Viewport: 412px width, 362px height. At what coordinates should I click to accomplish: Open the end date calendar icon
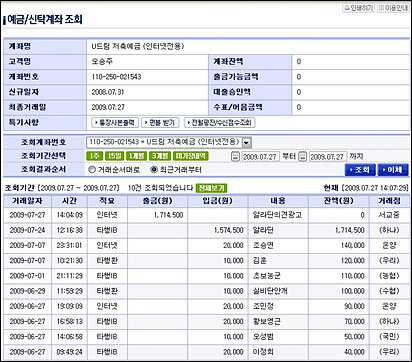pyautogui.click(x=302, y=156)
